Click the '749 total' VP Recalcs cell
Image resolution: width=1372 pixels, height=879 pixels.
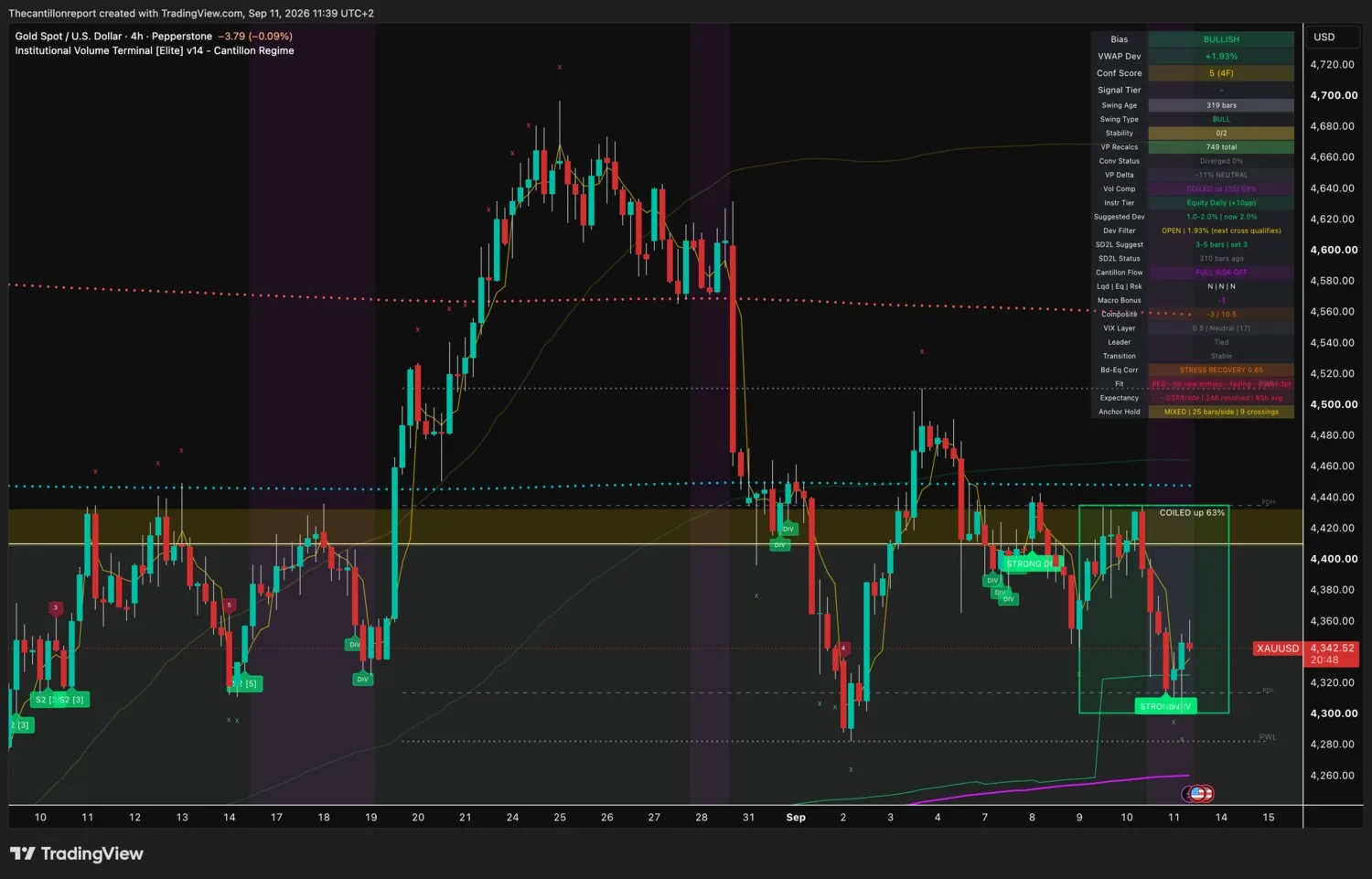pos(1221,147)
